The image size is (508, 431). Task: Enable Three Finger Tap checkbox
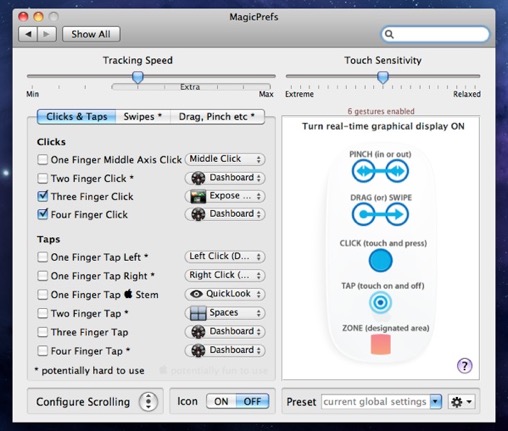click(42, 332)
